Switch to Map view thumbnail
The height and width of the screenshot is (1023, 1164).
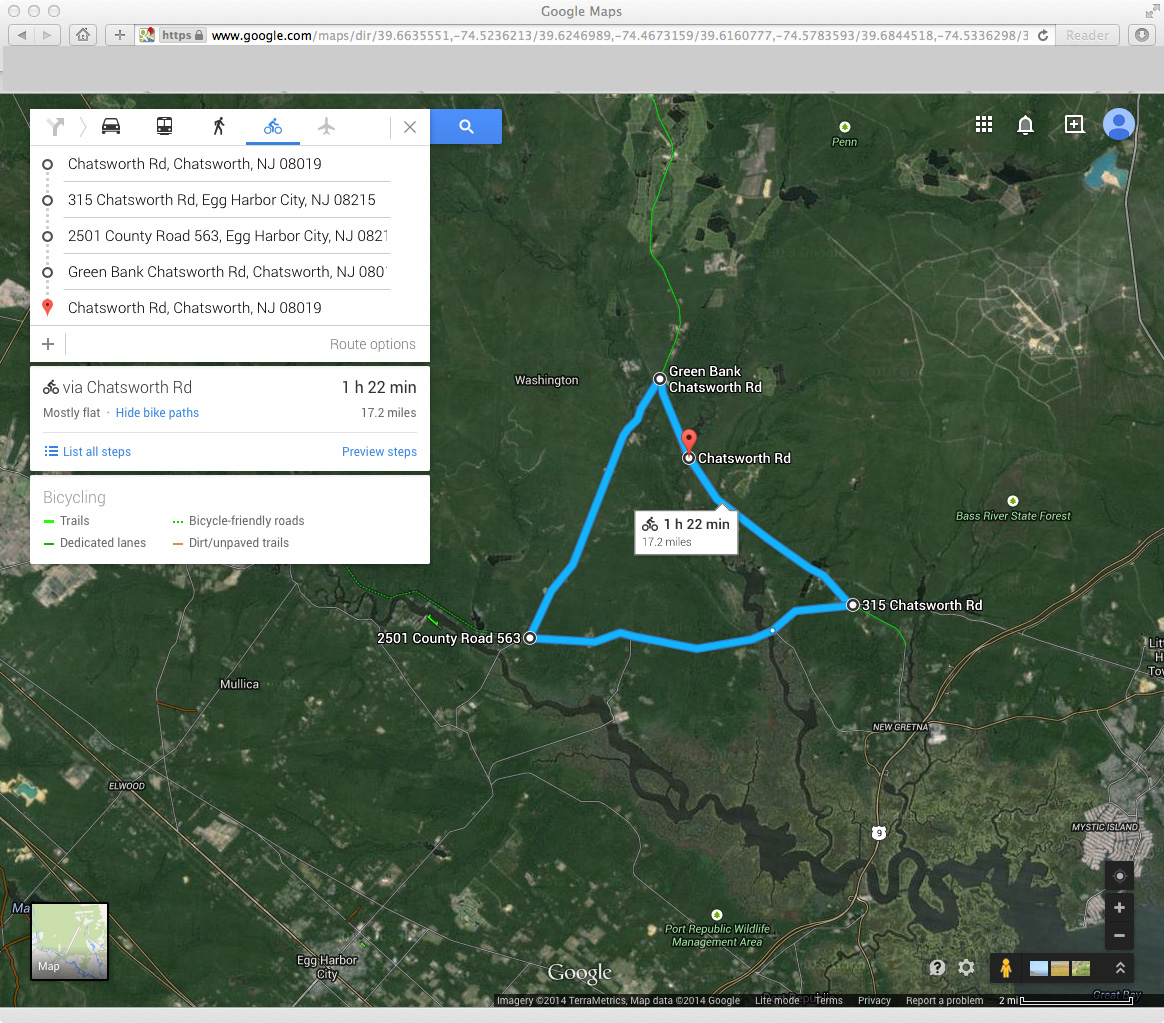[69, 941]
